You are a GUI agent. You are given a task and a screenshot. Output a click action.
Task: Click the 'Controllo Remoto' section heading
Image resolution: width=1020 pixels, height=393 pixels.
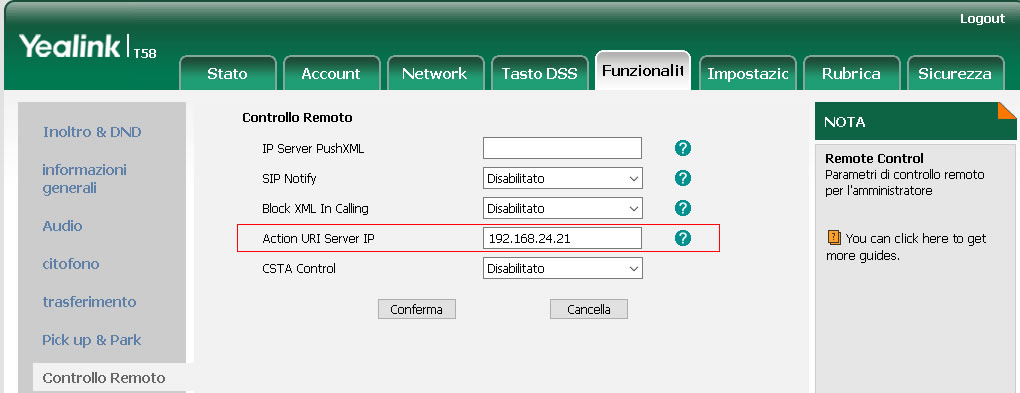pyautogui.click(x=297, y=118)
